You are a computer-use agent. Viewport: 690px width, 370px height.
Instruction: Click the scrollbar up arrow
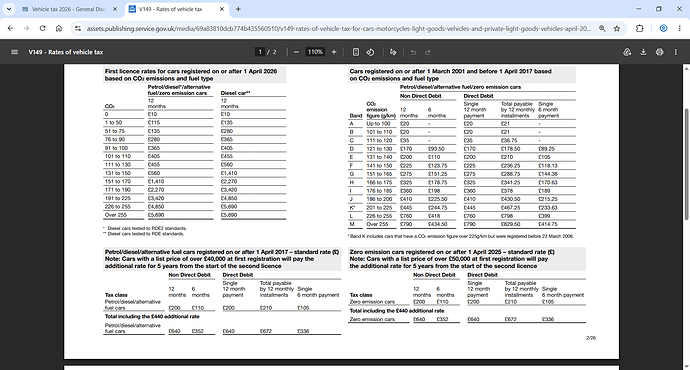[x=686, y=68]
